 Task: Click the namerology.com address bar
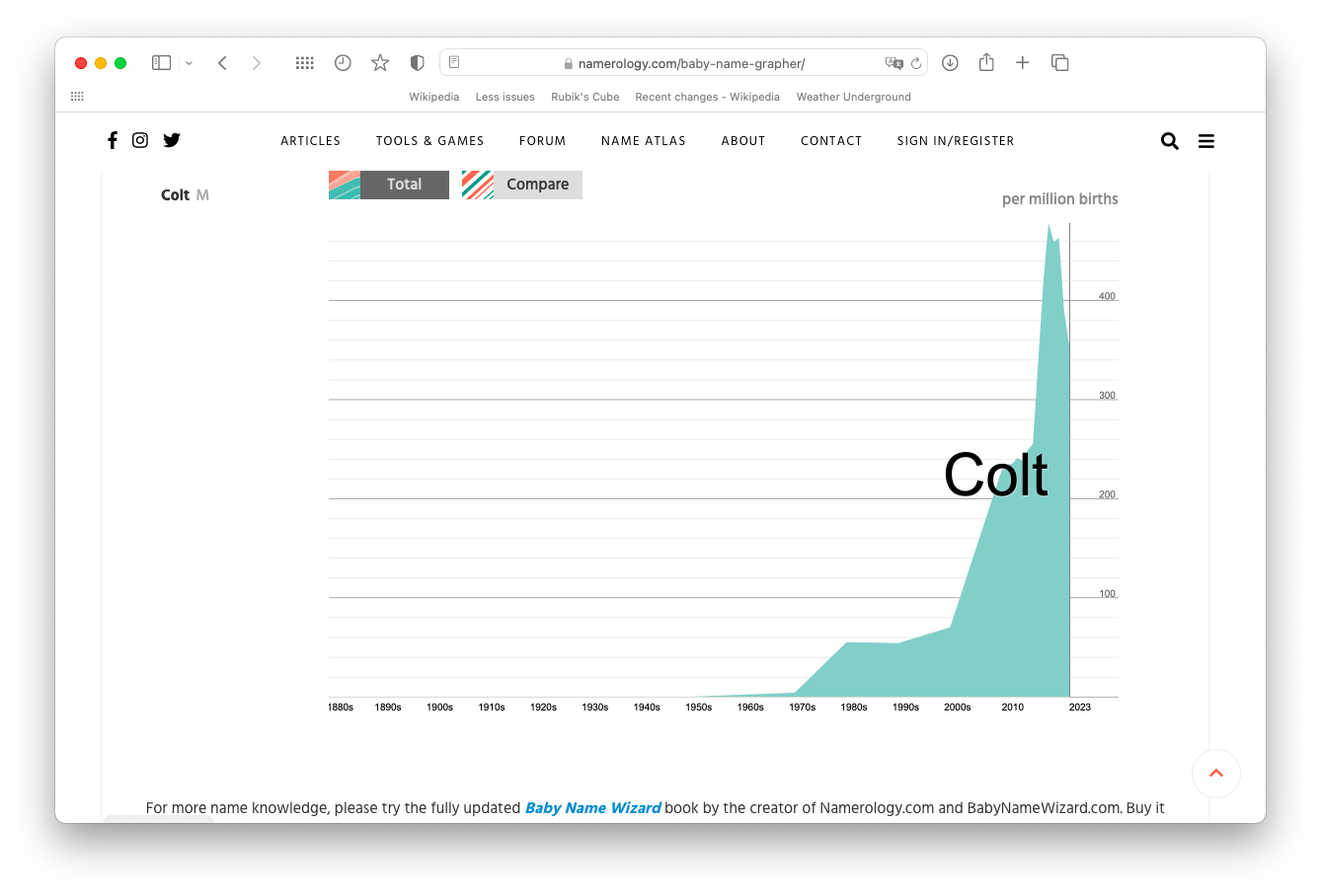click(691, 63)
